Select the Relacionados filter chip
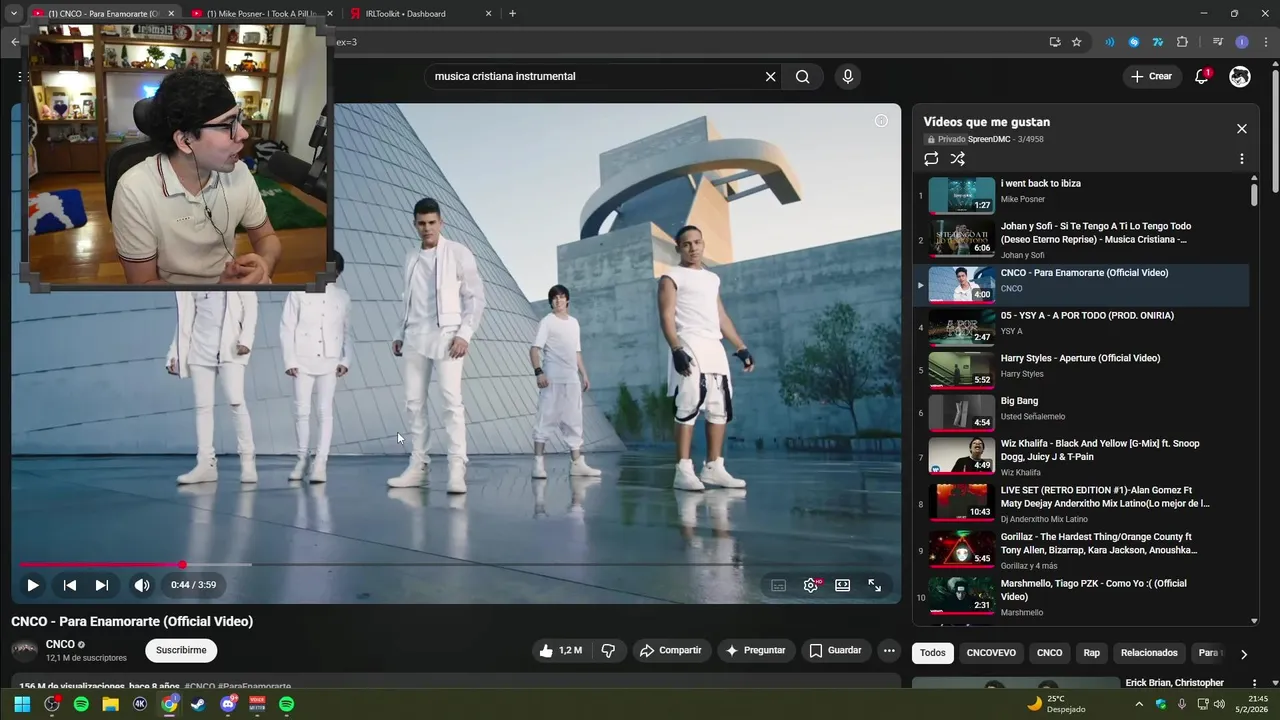 pos(1149,653)
